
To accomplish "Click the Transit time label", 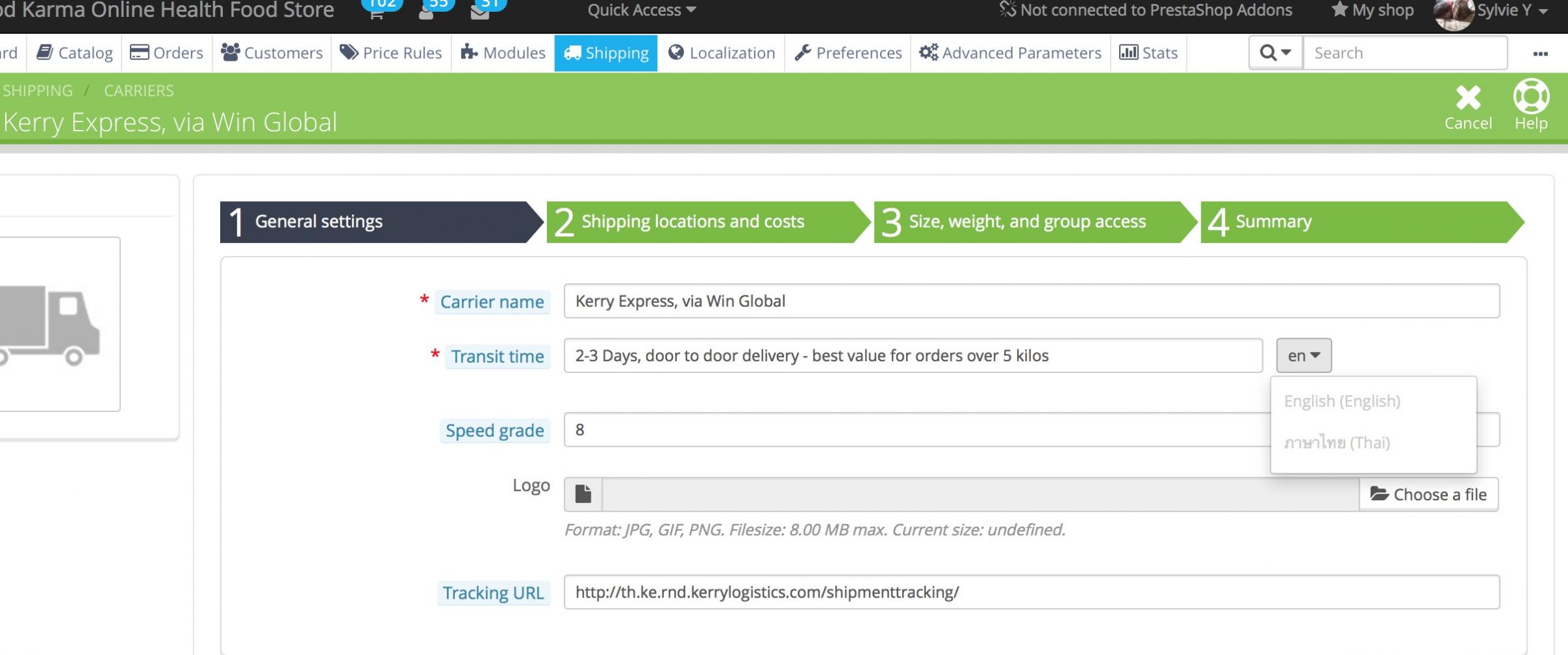I will [x=497, y=357].
